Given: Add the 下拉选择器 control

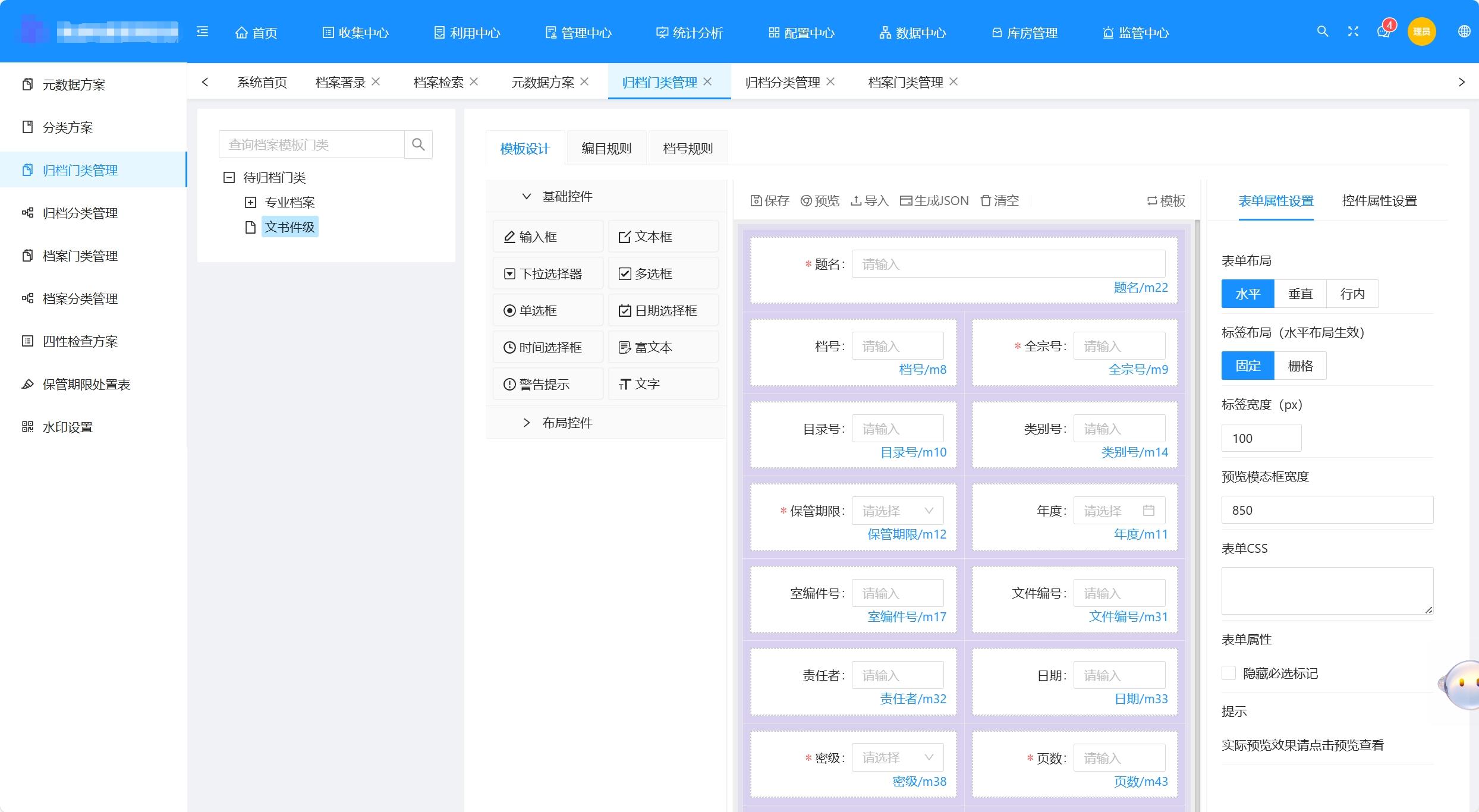Looking at the screenshot, I should point(548,273).
